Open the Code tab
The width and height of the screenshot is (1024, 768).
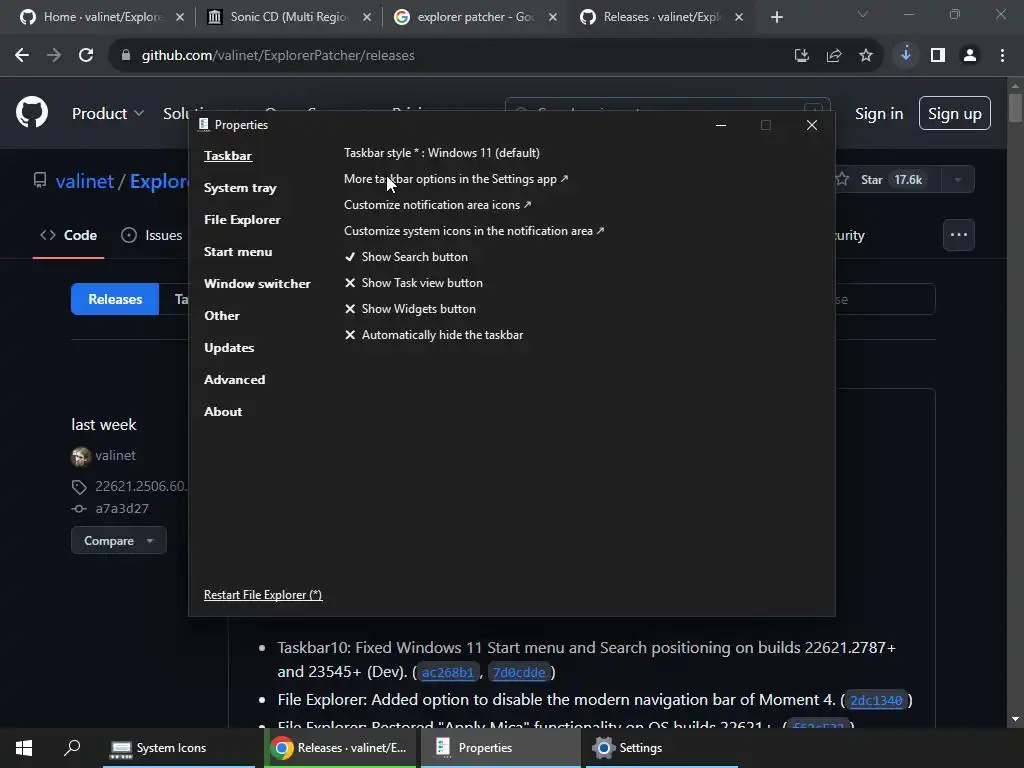point(69,235)
